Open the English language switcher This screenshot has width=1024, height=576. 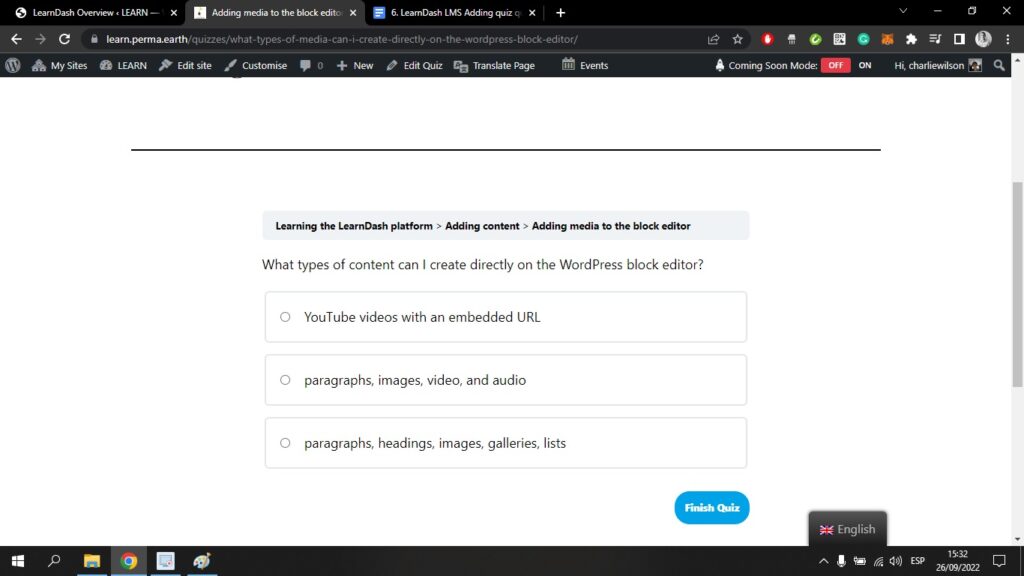coord(847,529)
